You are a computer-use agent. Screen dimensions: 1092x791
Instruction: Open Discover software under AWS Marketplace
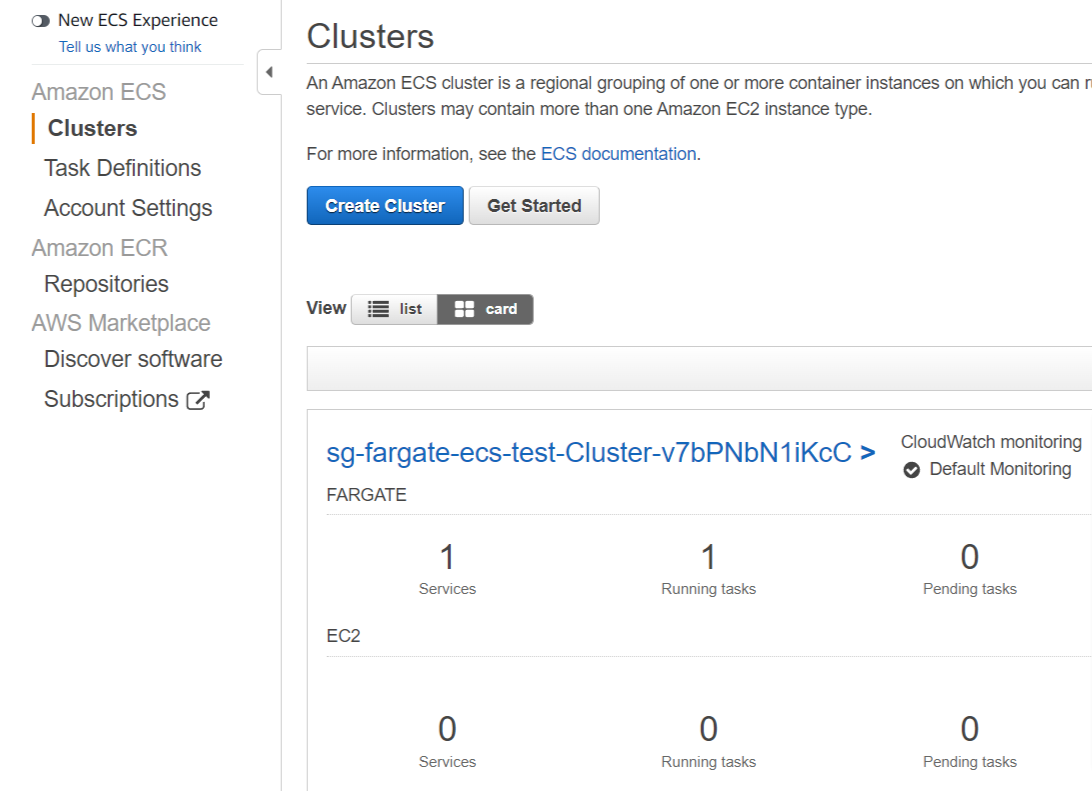[133, 359]
